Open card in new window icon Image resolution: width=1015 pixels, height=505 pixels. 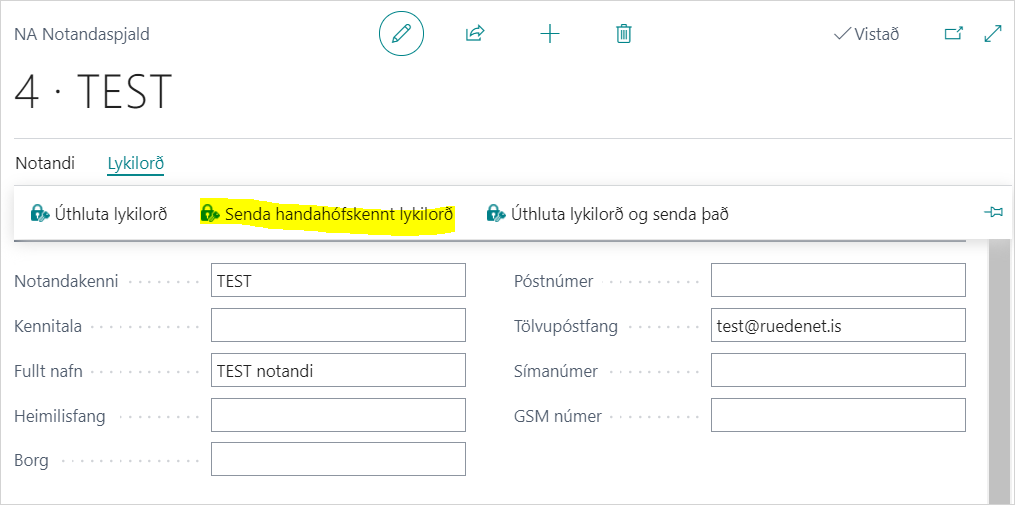[x=953, y=34]
